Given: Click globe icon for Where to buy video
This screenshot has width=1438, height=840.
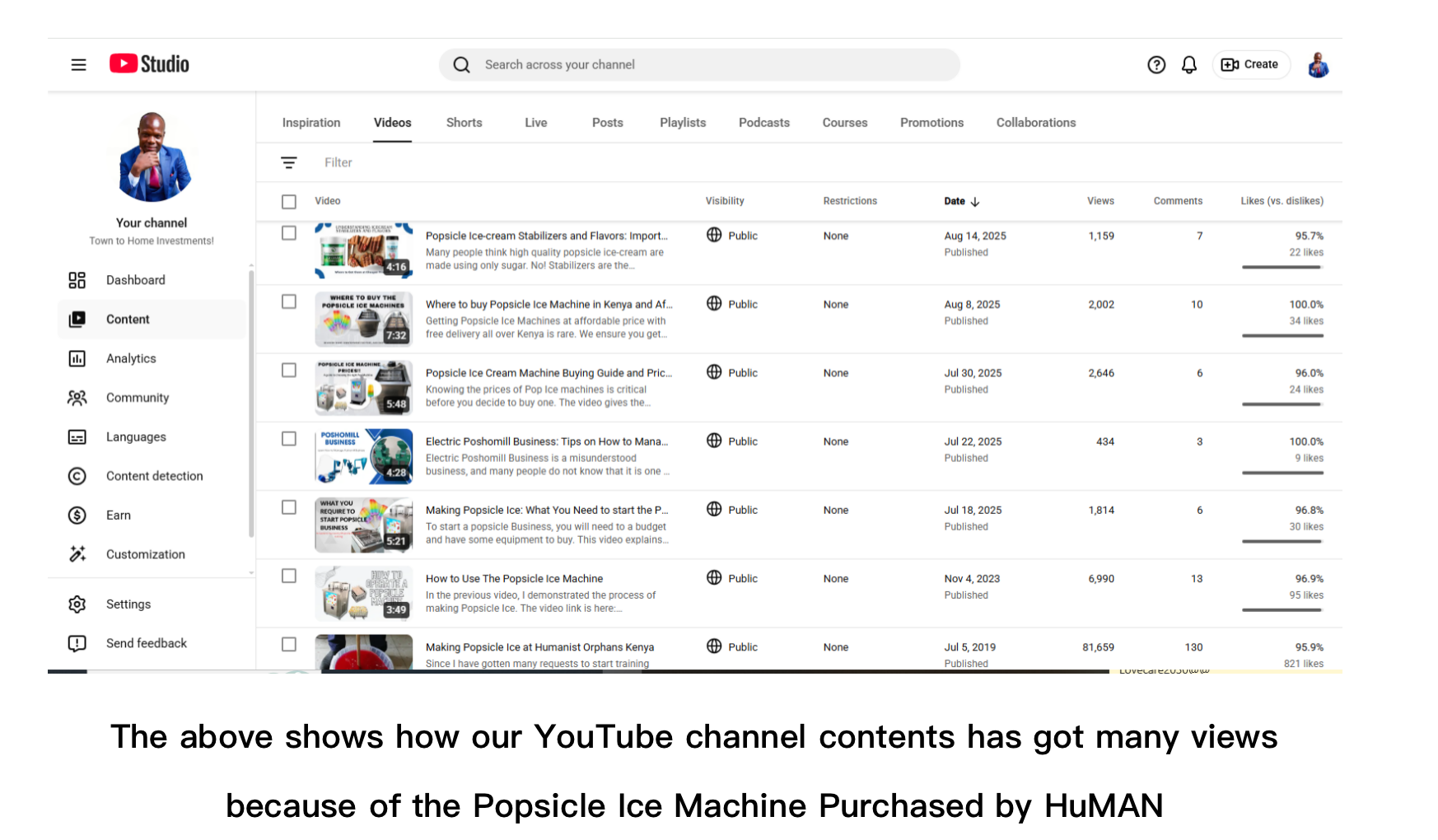Looking at the screenshot, I should point(714,303).
